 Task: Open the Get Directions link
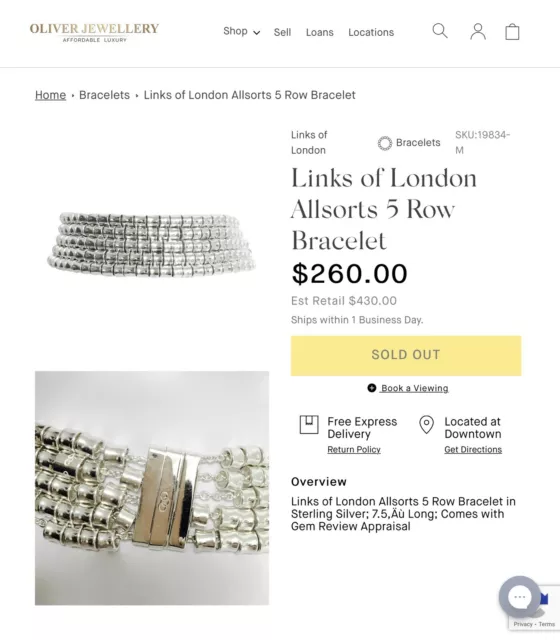pyautogui.click(x=473, y=449)
